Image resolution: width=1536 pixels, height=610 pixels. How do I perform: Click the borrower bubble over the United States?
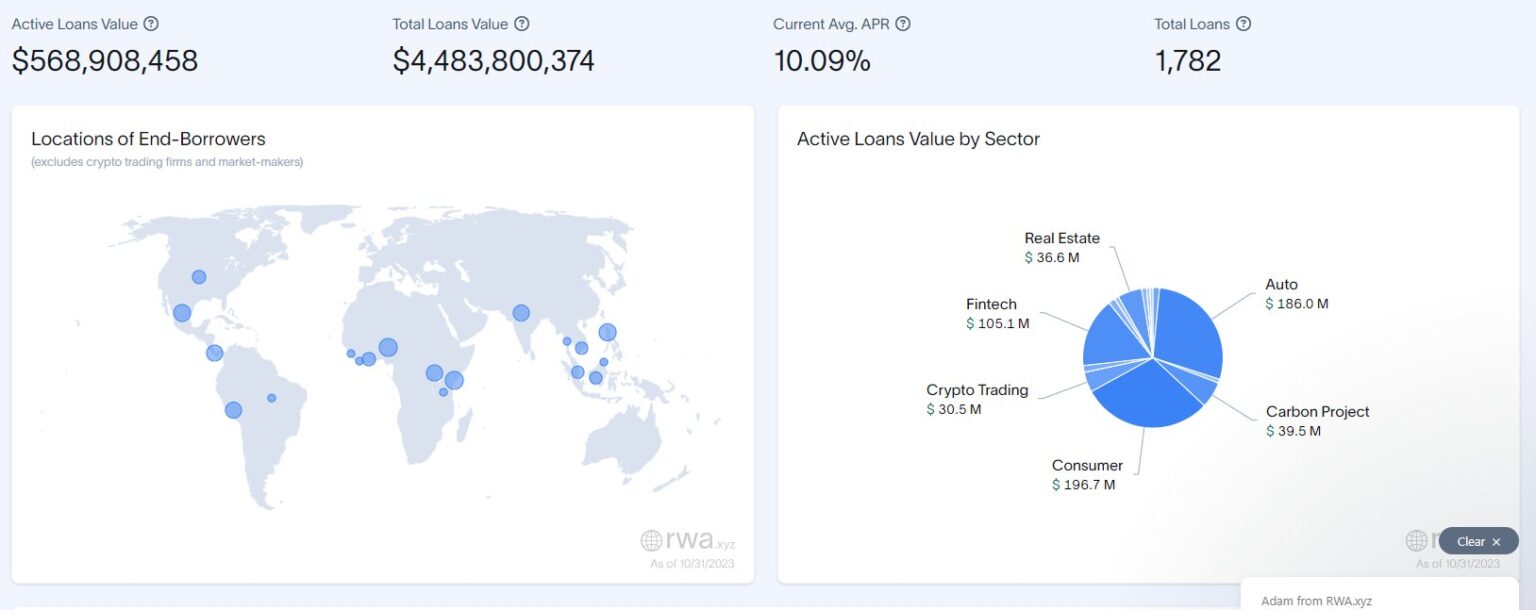pyautogui.click(x=199, y=277)
